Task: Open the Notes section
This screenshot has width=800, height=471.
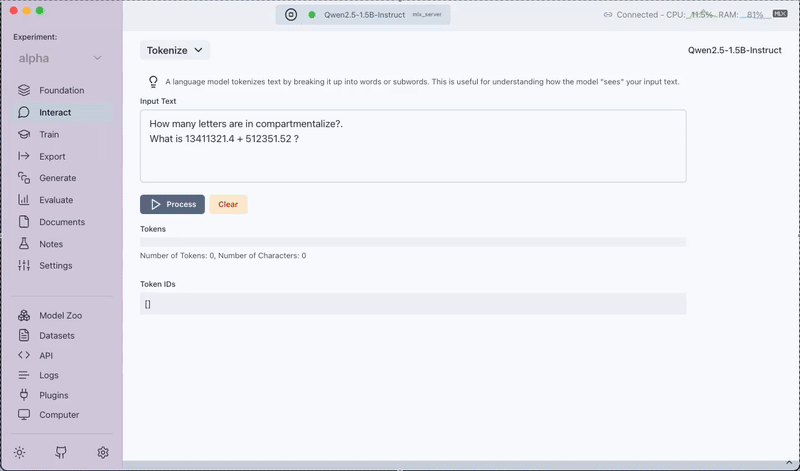Action: (50, 244)
